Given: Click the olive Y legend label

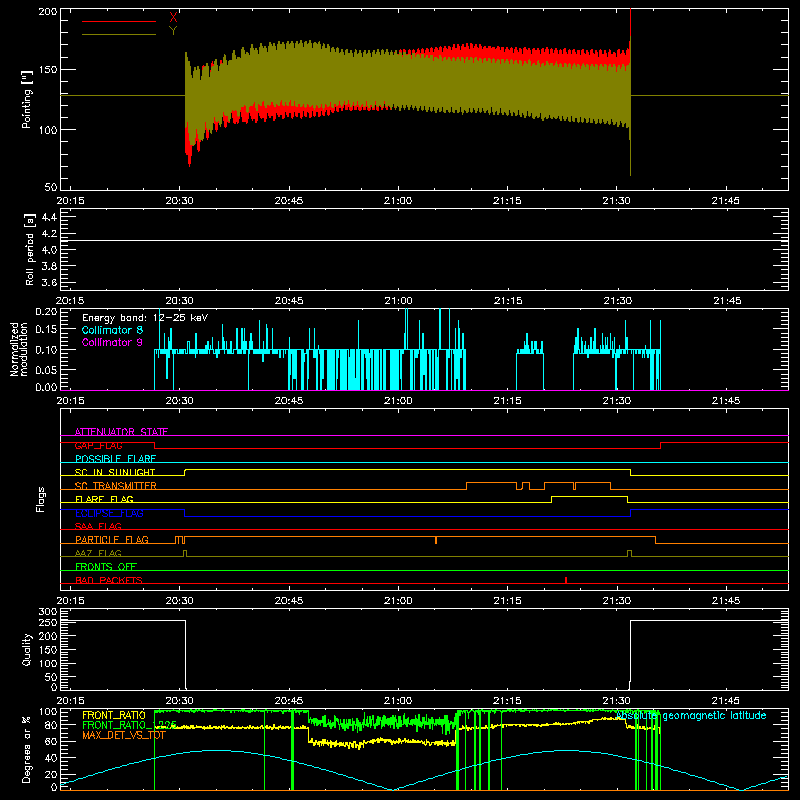Looking at the screenshot, I should click(x=173, y=31).
